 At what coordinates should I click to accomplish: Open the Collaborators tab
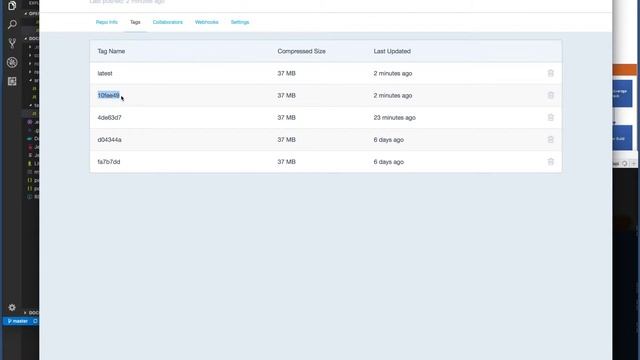tap(168, 22)
